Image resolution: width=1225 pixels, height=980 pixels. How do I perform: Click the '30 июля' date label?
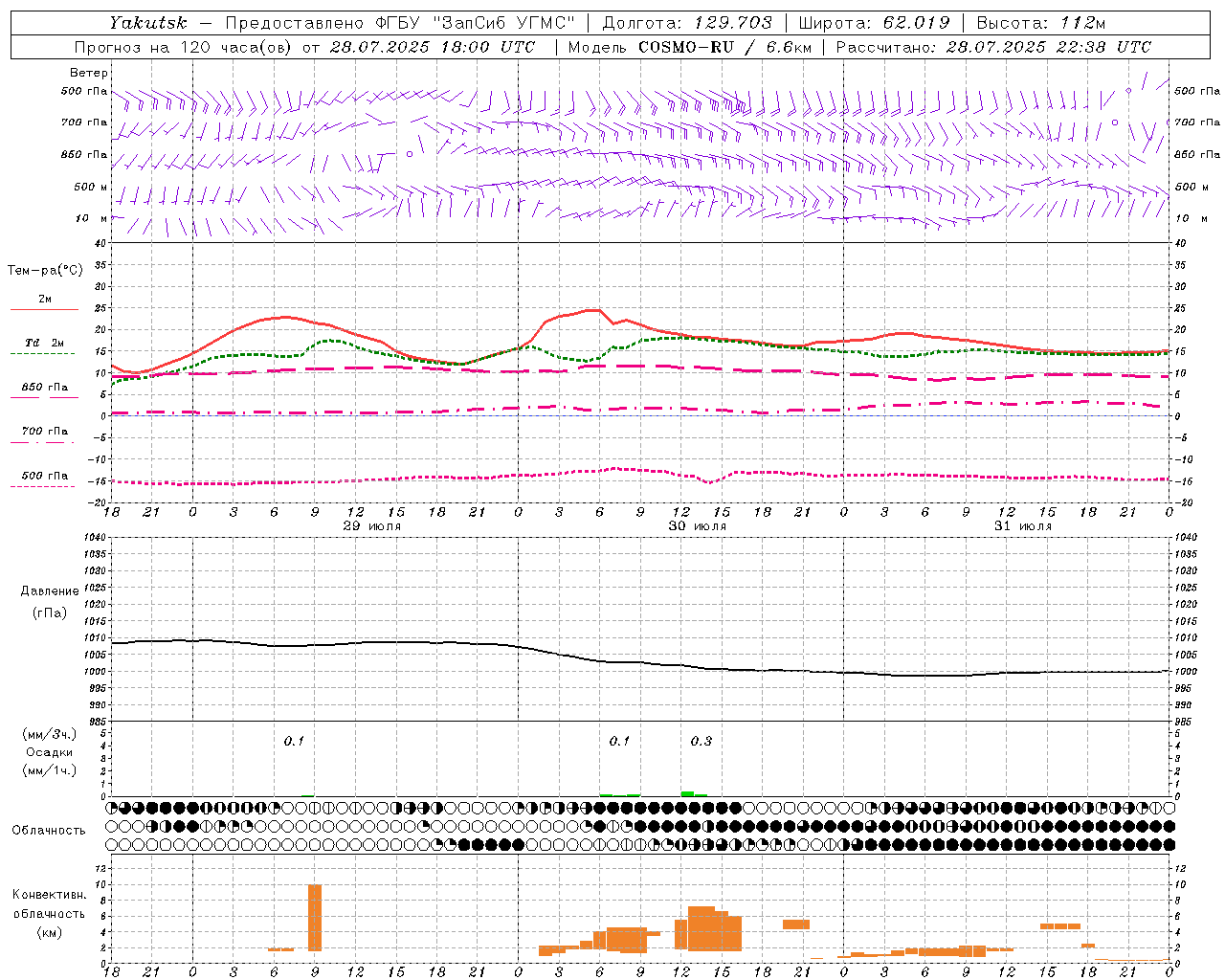[x=698, y=526]
